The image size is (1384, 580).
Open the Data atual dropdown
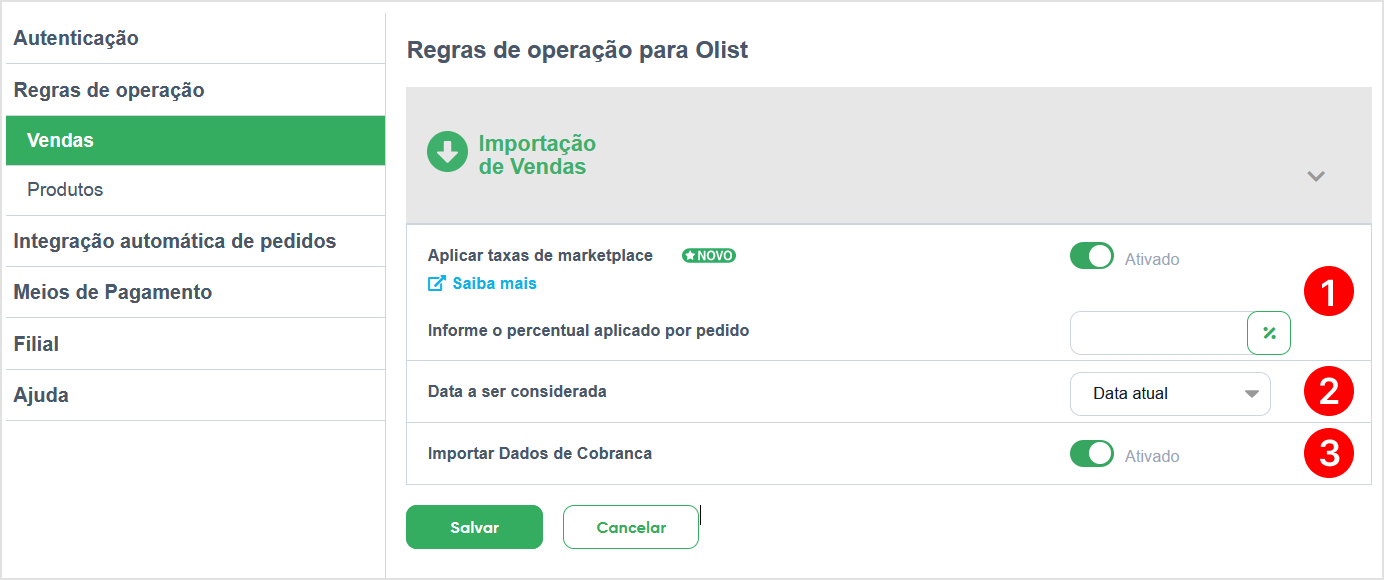coord(1170,394)
